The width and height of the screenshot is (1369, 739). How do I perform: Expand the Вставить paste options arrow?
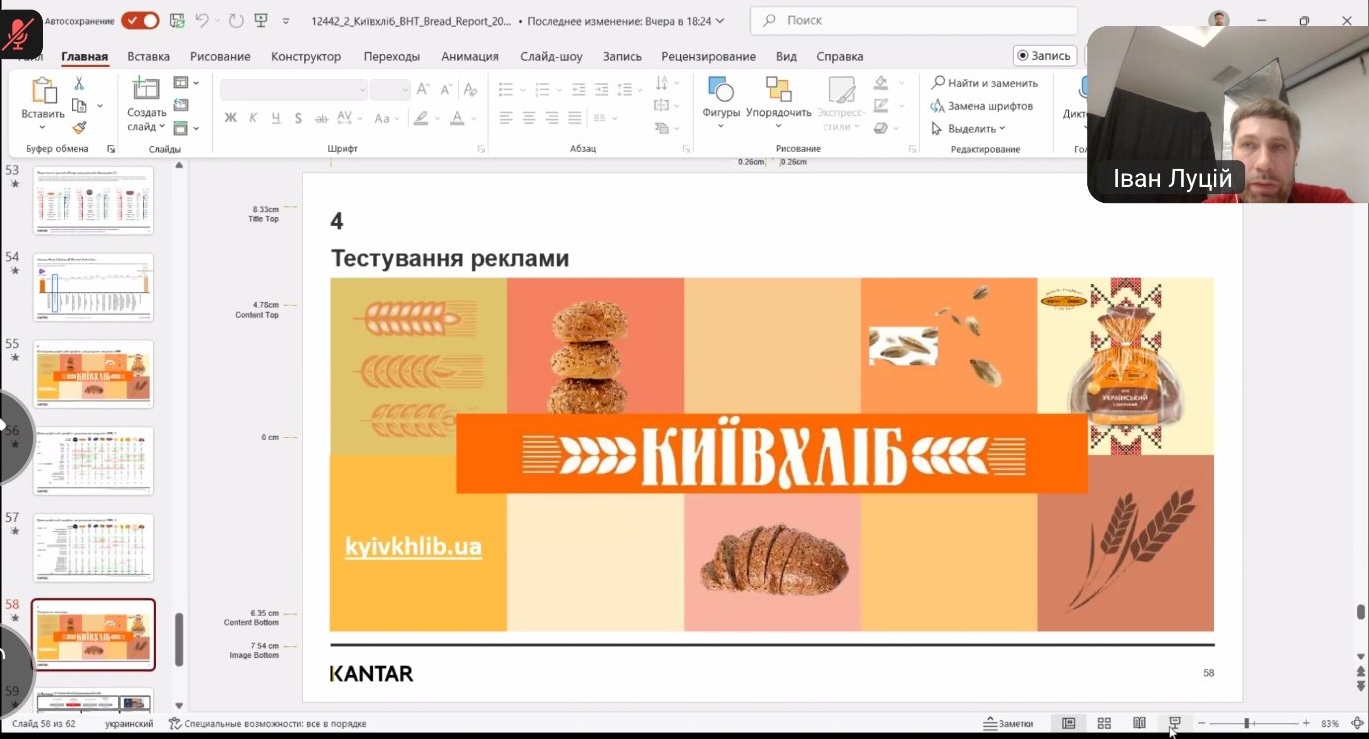point(43,127)
